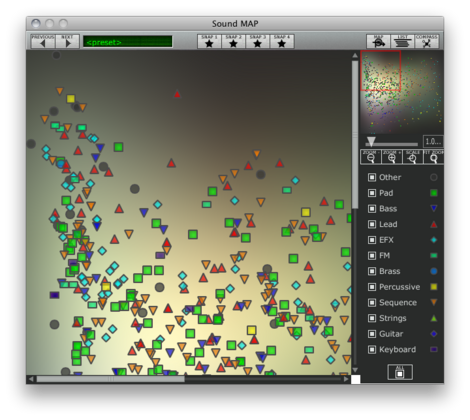Switch to List view

pyautogui.click(x=403, y=41)
